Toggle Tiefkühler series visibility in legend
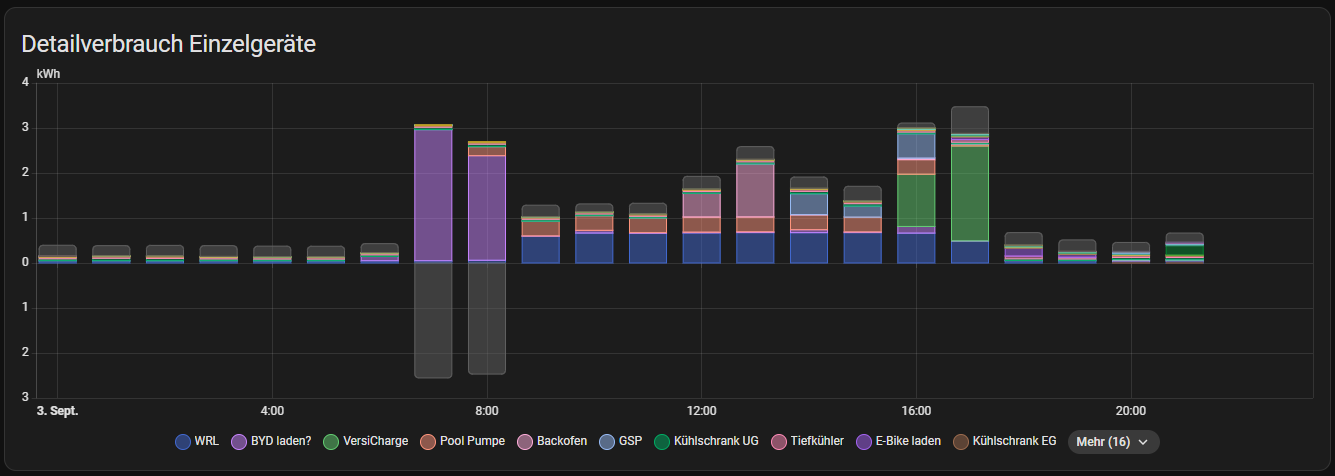1335x476 pixels. click(777, 441)
